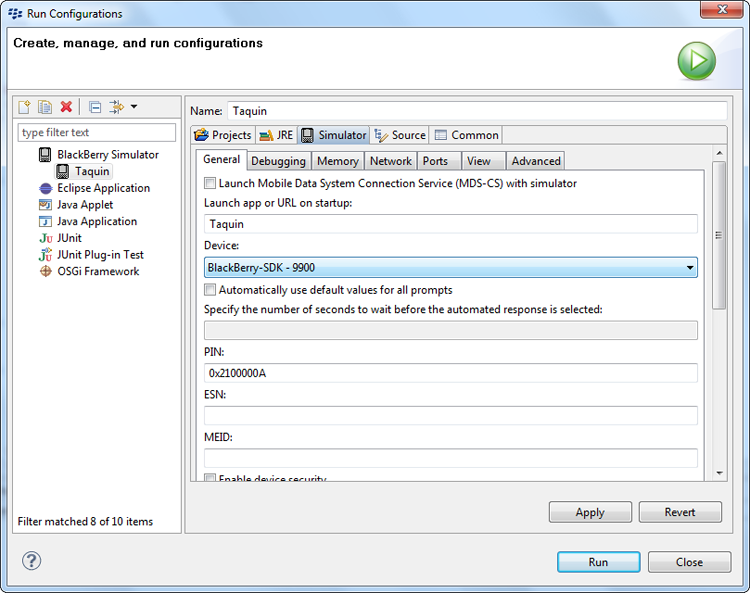Open the help question mark icon
The image size is (750, 593).
click(x=32, y=561)
